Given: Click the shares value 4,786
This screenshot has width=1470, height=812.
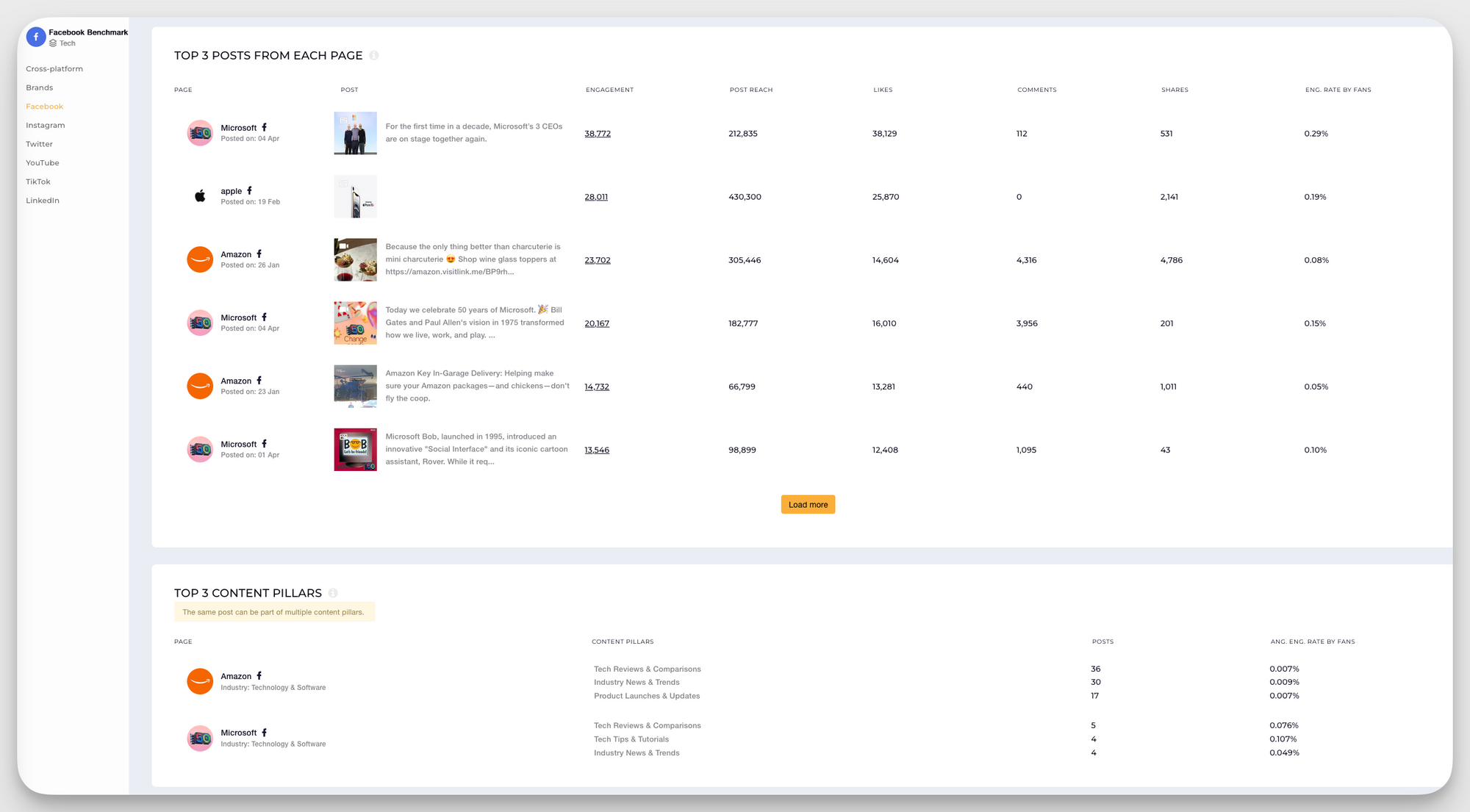Looking at the screenshot, I should [x=1172, y=260].
